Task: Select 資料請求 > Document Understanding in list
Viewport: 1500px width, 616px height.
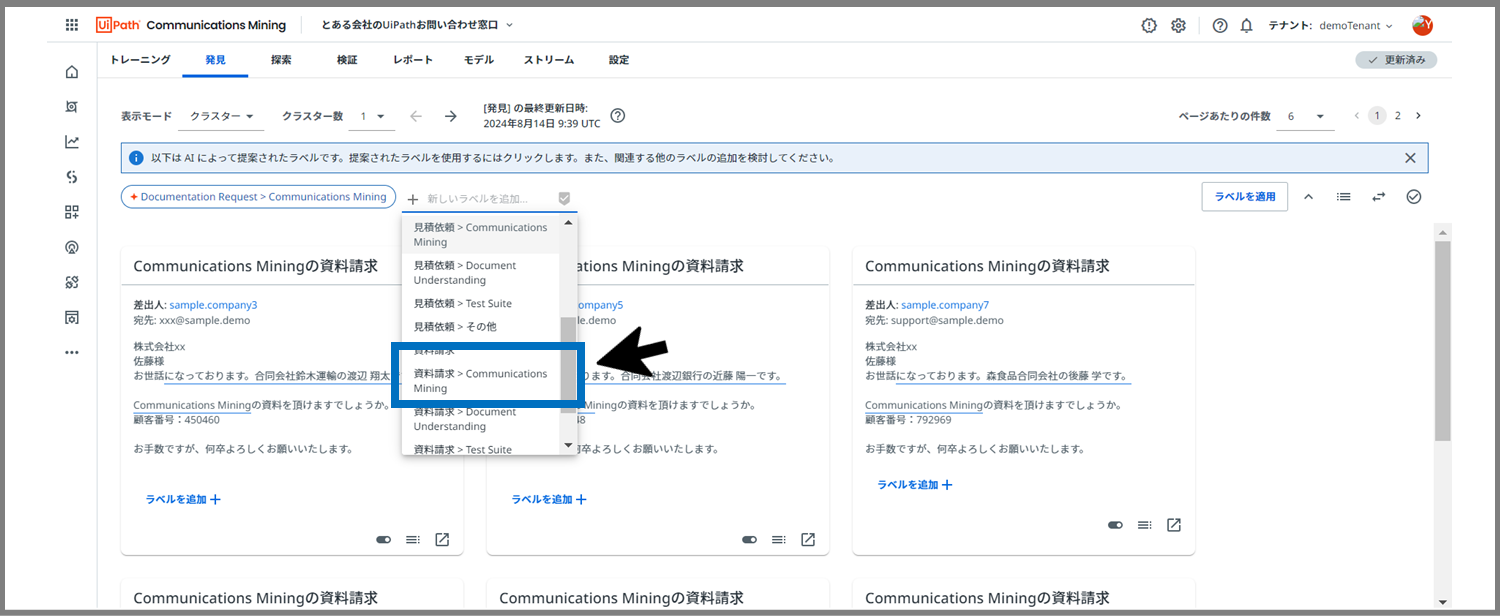Action: 481,419
